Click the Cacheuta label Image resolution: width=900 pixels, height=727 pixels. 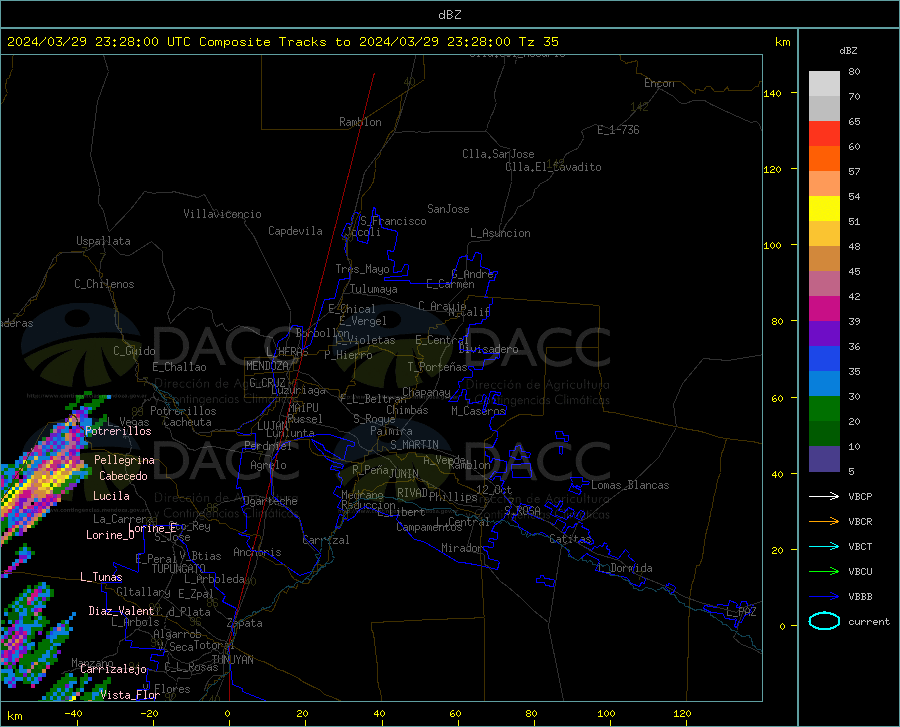187,422
